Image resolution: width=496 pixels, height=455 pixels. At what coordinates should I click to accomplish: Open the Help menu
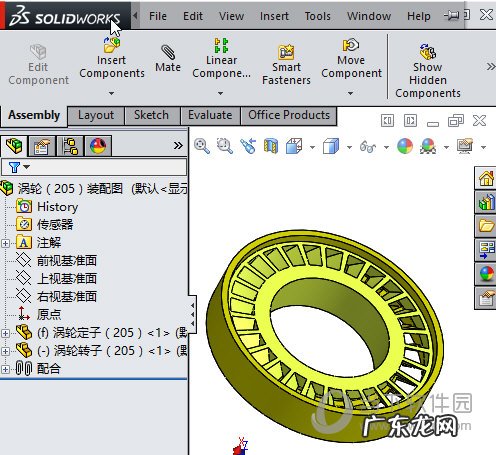click(419, 16)
